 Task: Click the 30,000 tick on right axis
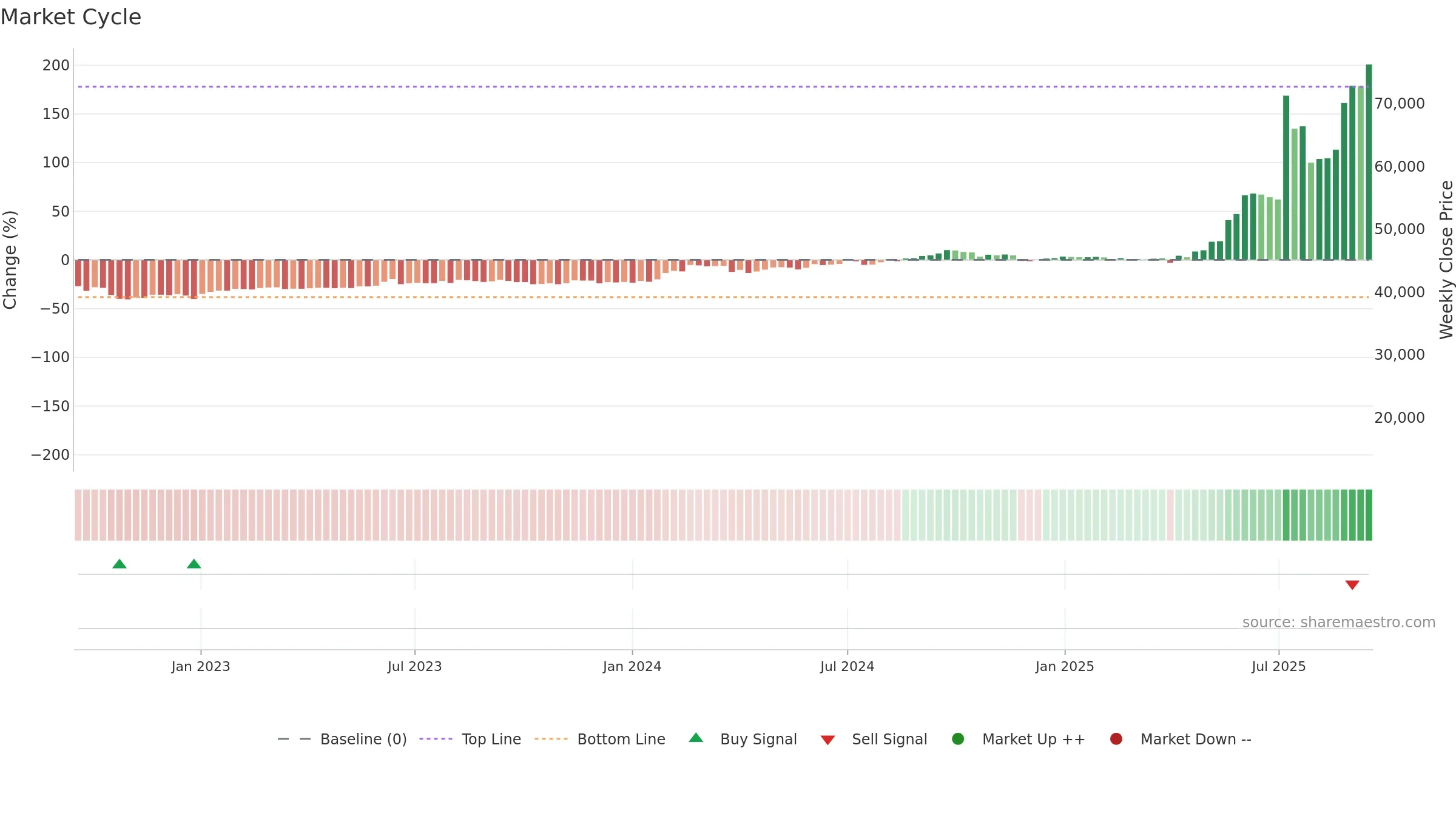[1400, 355]
